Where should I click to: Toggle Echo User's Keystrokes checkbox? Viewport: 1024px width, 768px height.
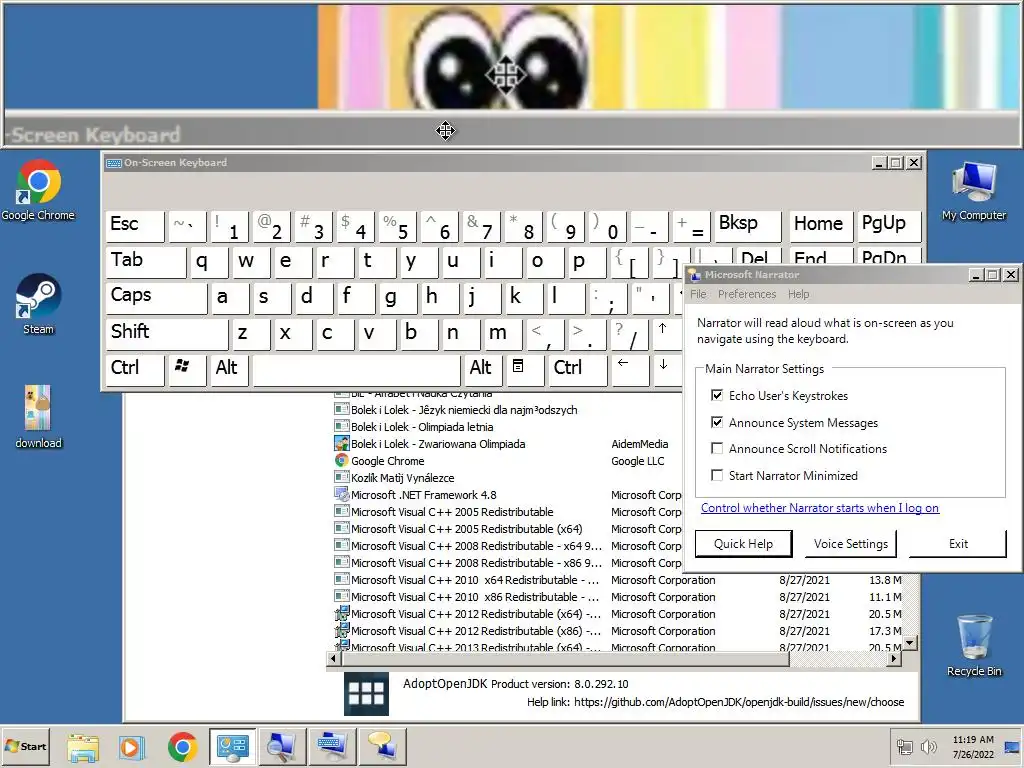pos(717,395)
